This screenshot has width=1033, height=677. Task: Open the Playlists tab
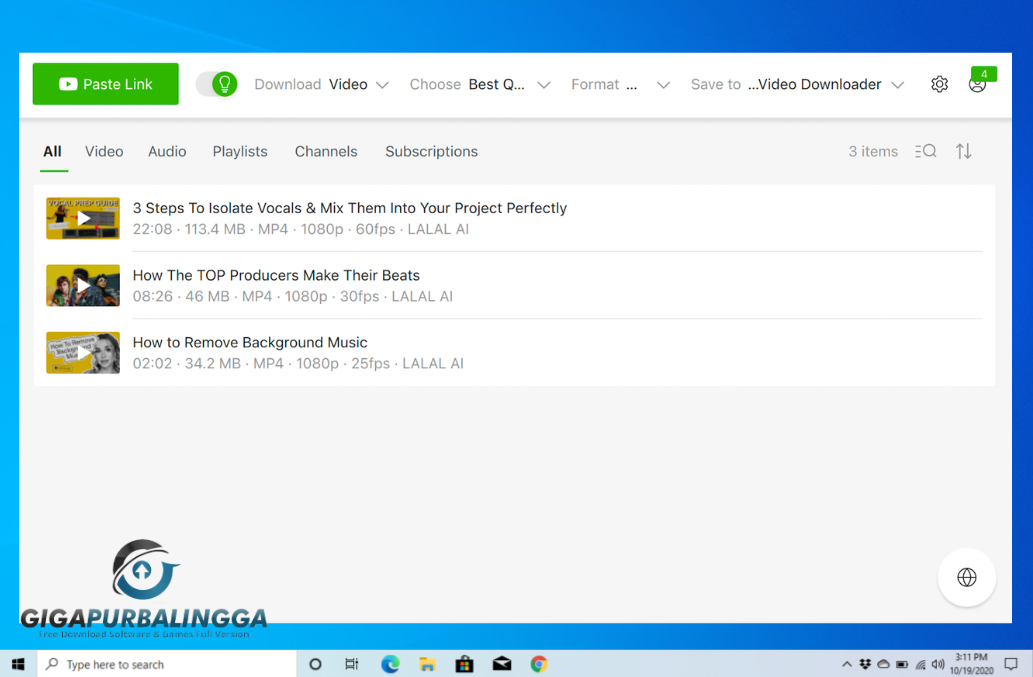(x=239, y=151)
